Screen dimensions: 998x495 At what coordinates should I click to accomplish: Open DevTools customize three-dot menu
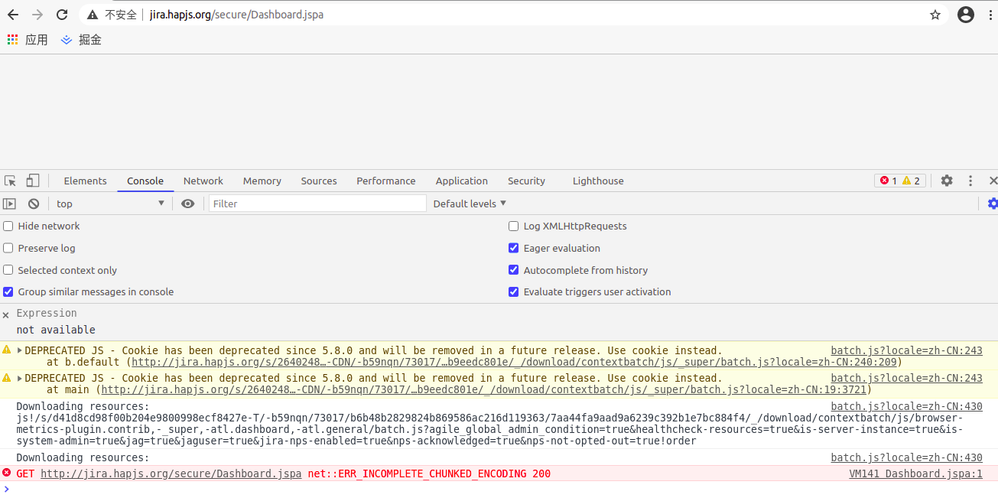pyautogui.click(x=971, y=181)
